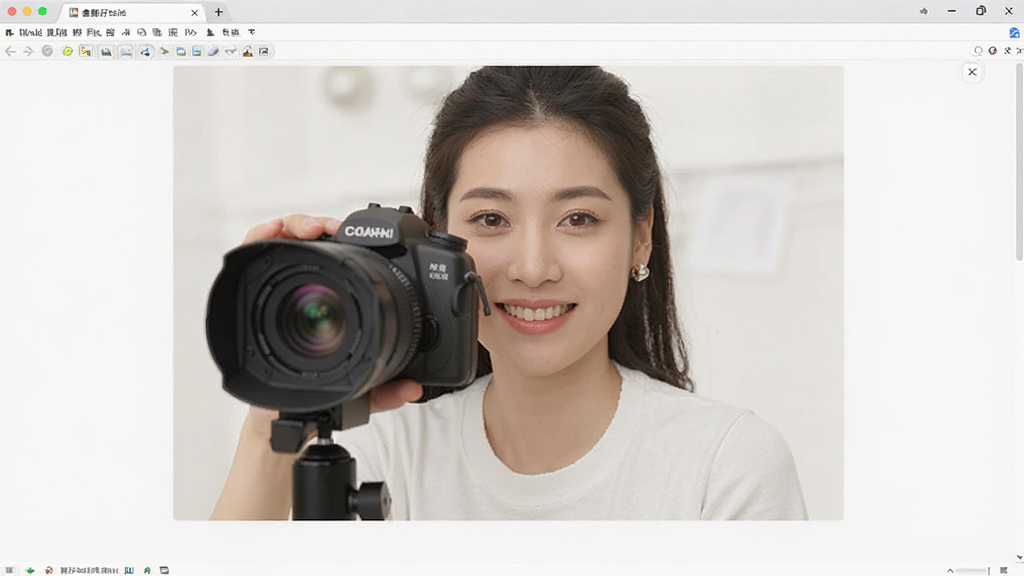Click the blue folder toolbar icon
The width and height of the screenshot is (1024, 576).
pyautogui.click(x=181, y=51)
